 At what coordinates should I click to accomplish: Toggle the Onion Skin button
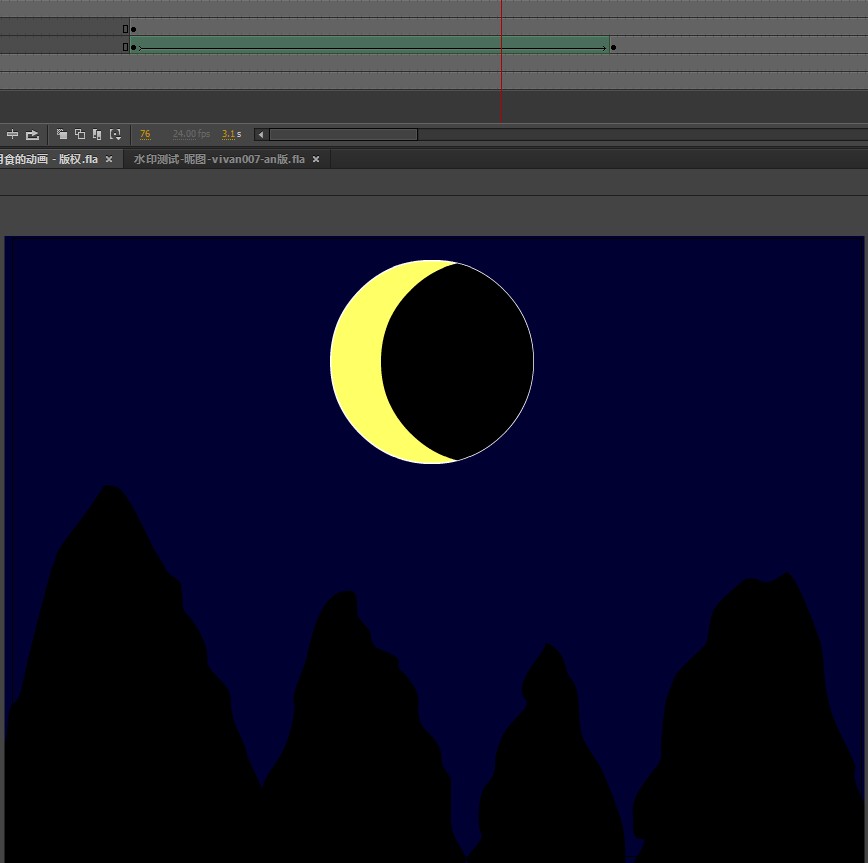point(62,134)
